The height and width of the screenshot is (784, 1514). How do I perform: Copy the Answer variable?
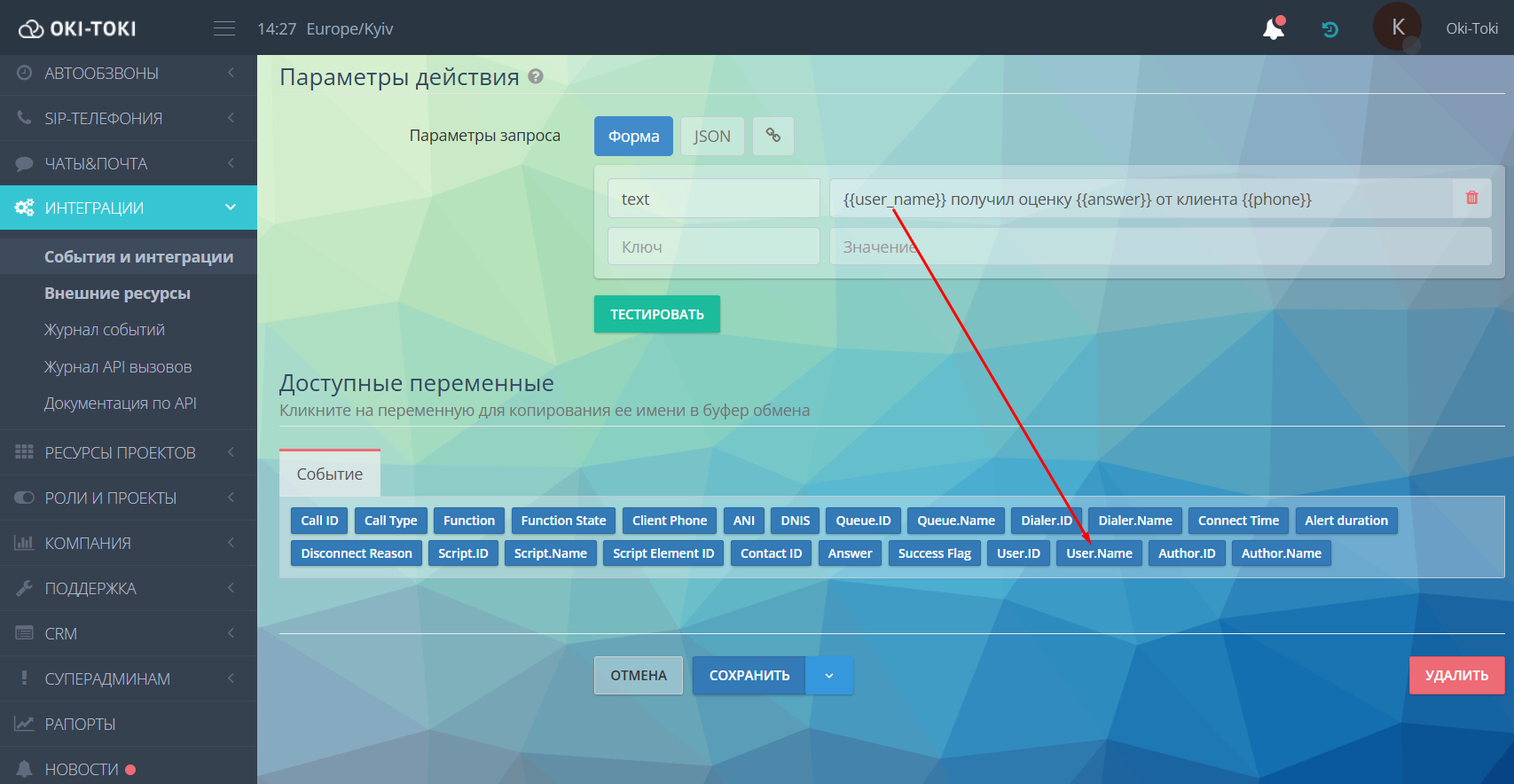click(850, 553)
